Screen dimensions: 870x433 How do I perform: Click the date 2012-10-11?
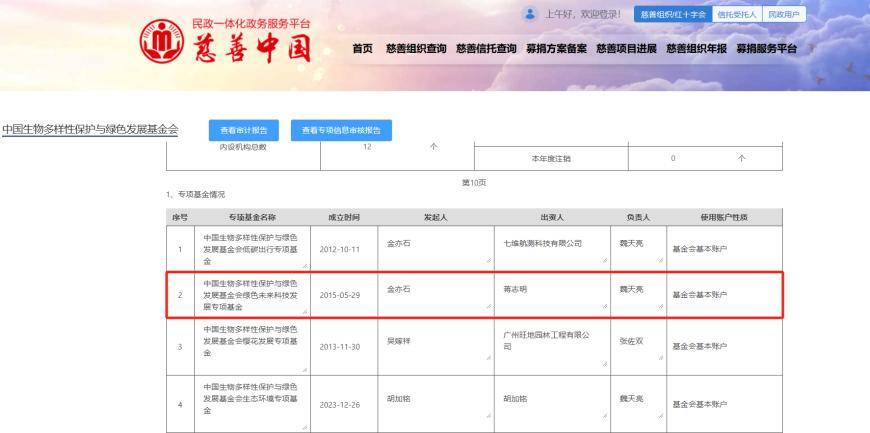340,249
